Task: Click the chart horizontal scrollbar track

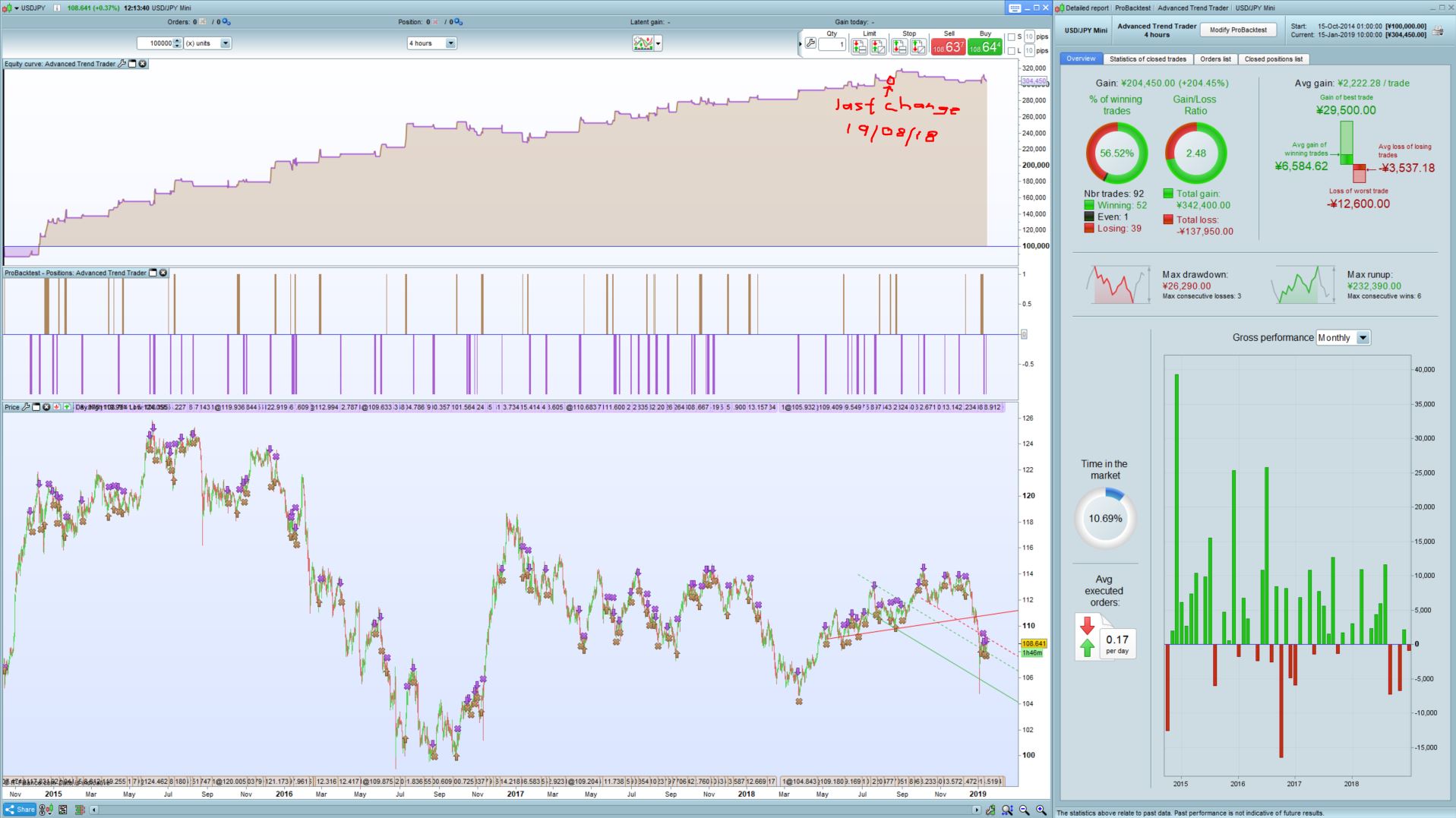Action: point(535,810)
